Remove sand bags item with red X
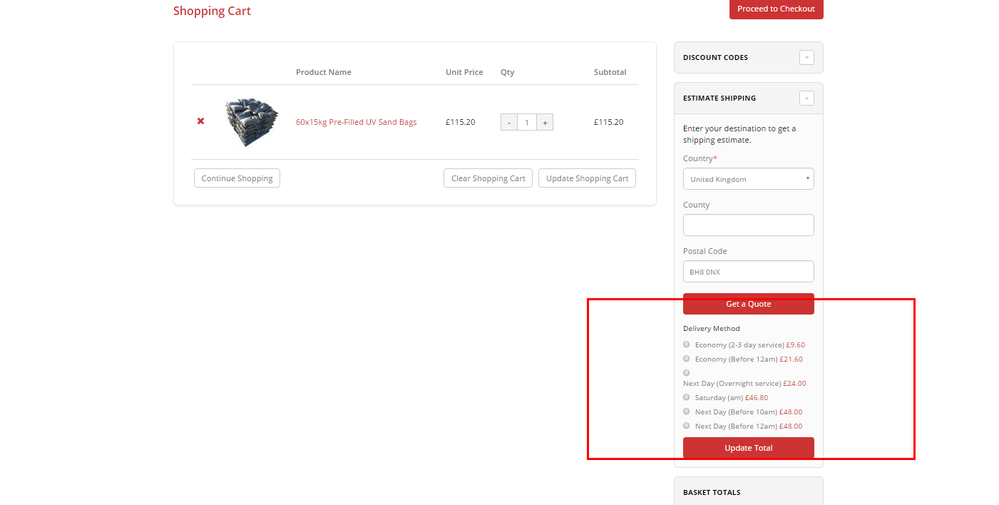Viewport: 999px width, 505px height. coord(200,121)
